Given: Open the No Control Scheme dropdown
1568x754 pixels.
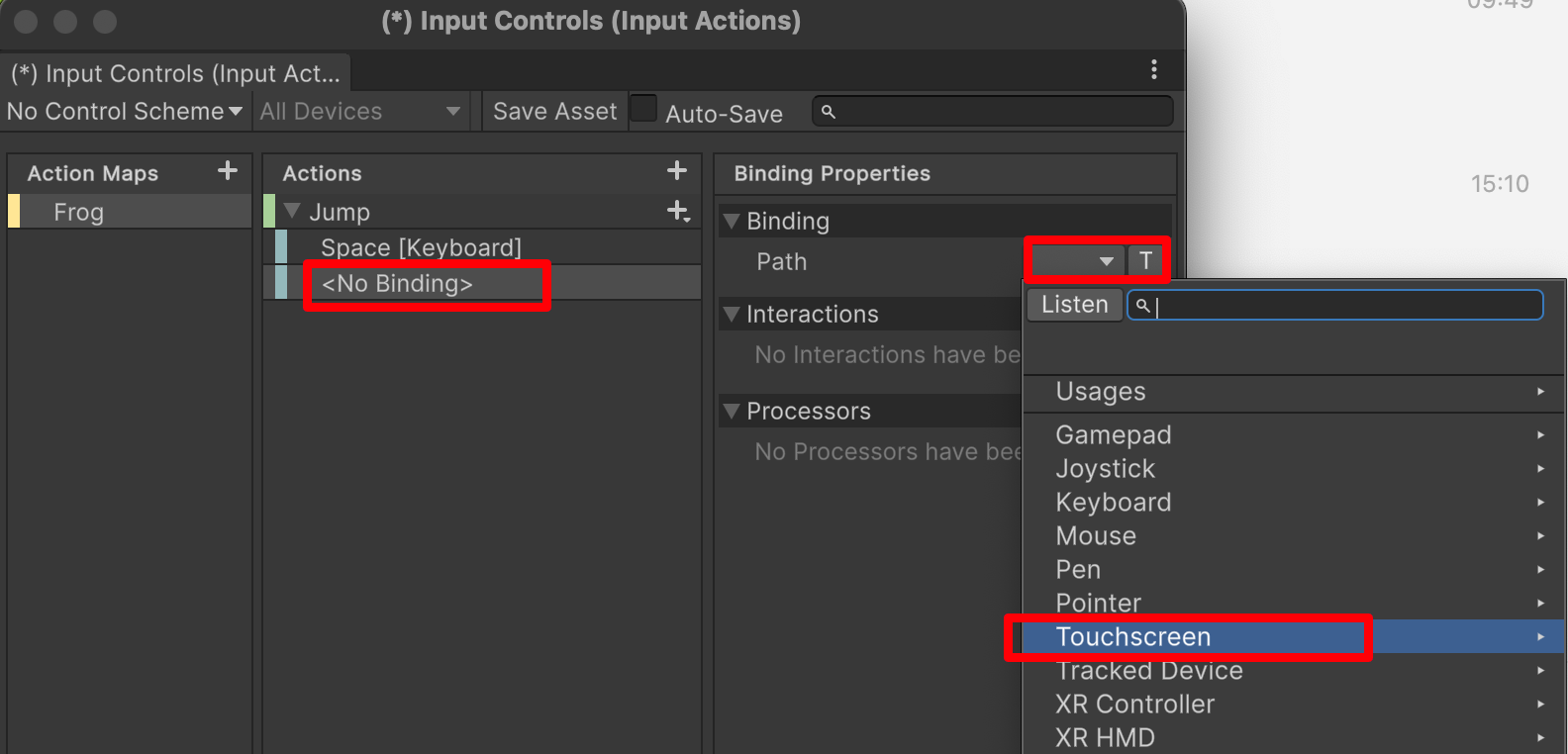Looking at the screenshot, I should (125, 112).
